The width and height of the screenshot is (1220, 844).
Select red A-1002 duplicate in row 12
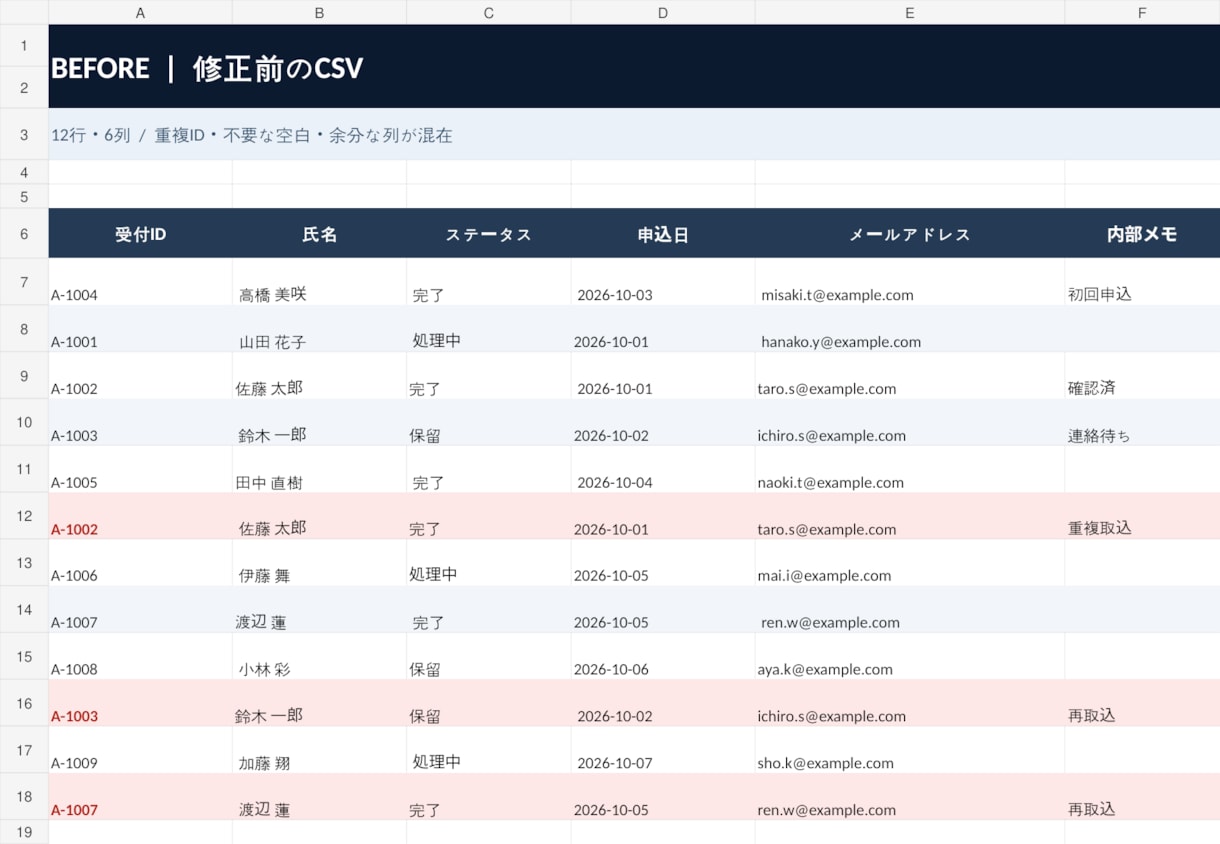point(140,516)
